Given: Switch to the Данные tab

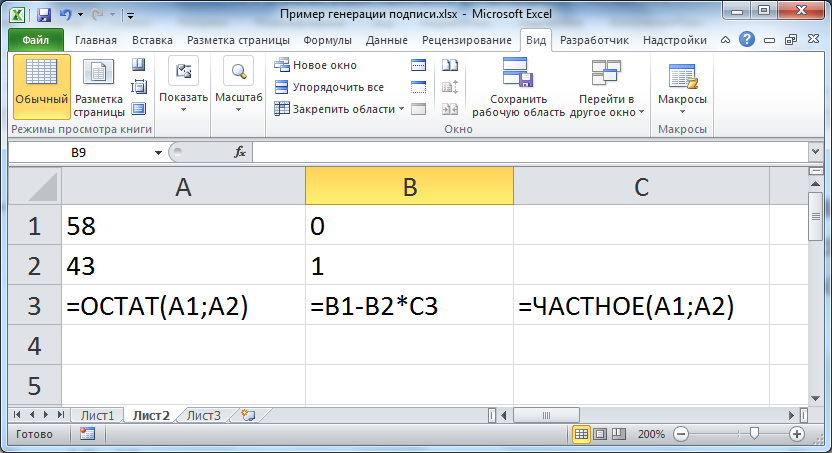Looking at the screenshot, I should (387, 40).
